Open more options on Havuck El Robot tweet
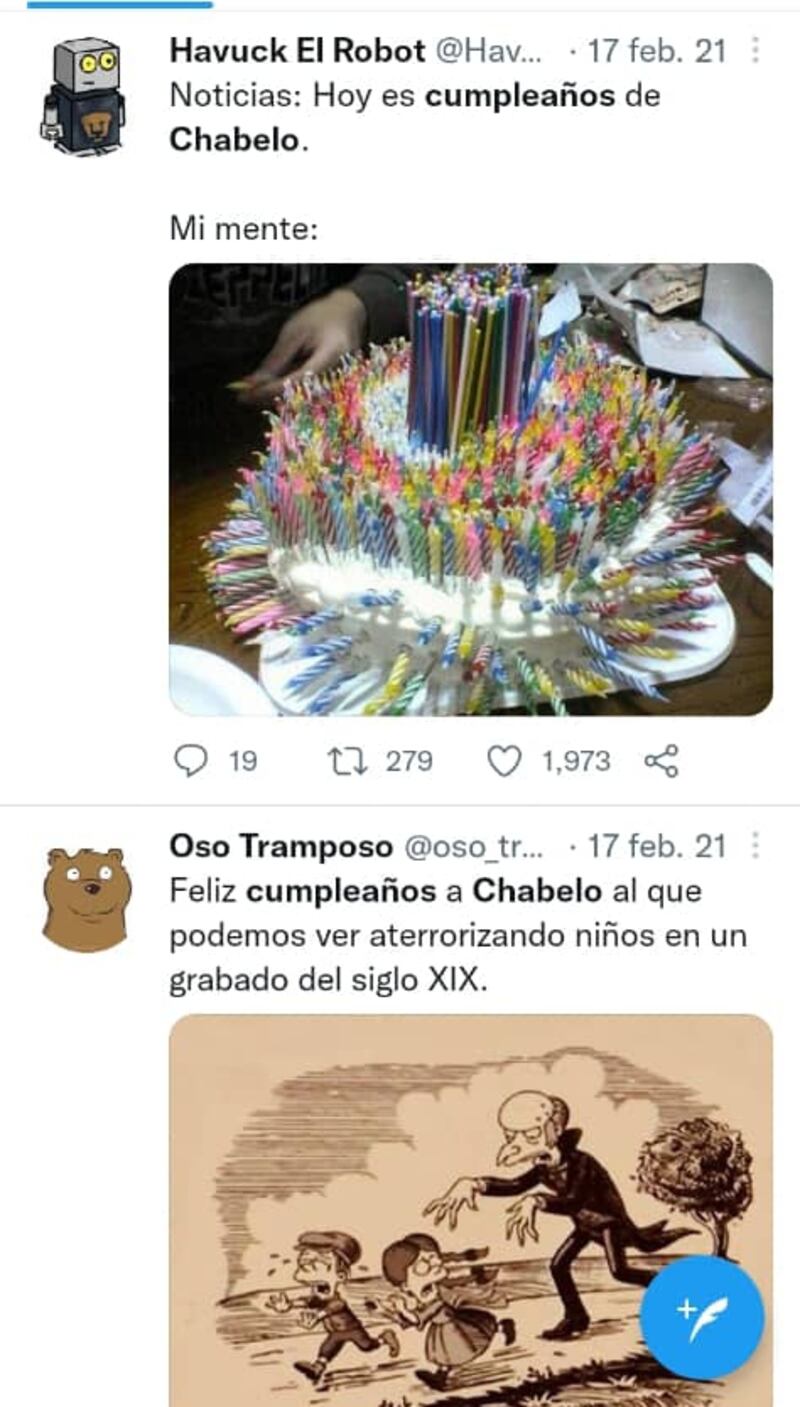 coord(755,49)
